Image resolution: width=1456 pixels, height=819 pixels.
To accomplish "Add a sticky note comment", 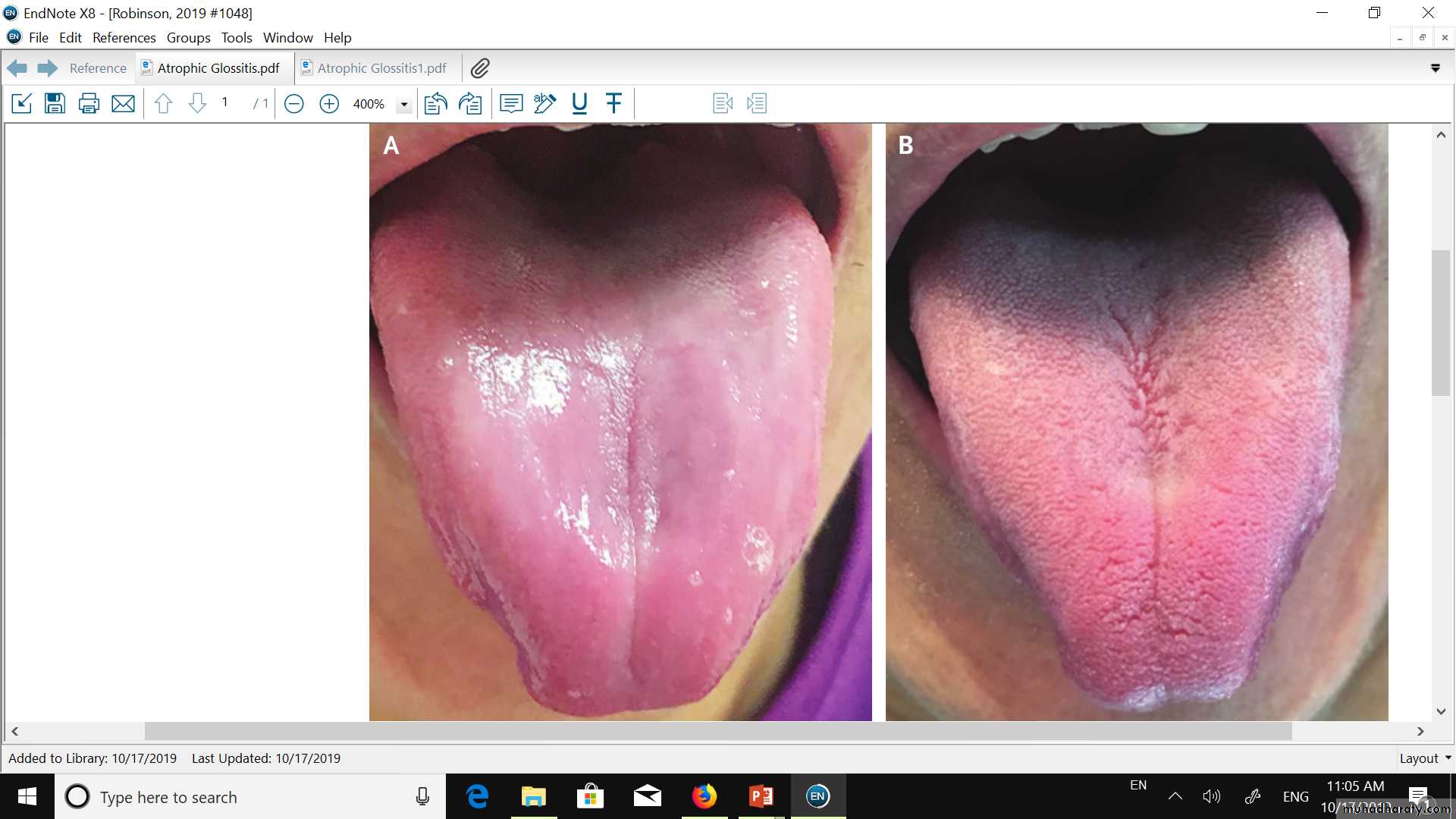I will pyautogui.click(x=511, y=104).
